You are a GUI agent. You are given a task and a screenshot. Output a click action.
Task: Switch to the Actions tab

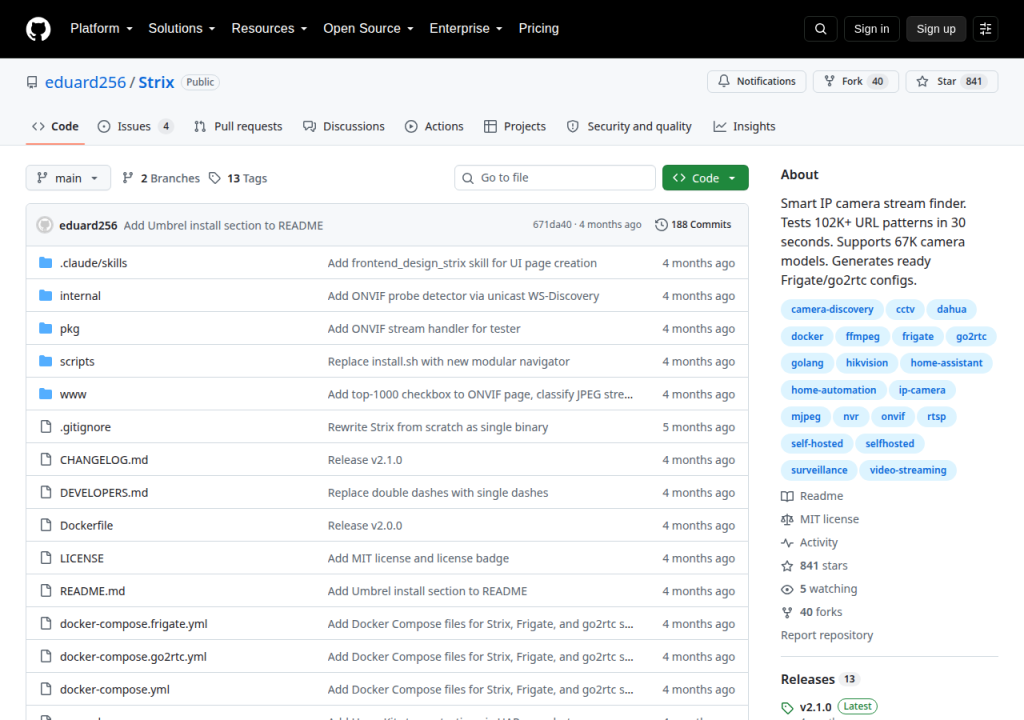[434, 126]
